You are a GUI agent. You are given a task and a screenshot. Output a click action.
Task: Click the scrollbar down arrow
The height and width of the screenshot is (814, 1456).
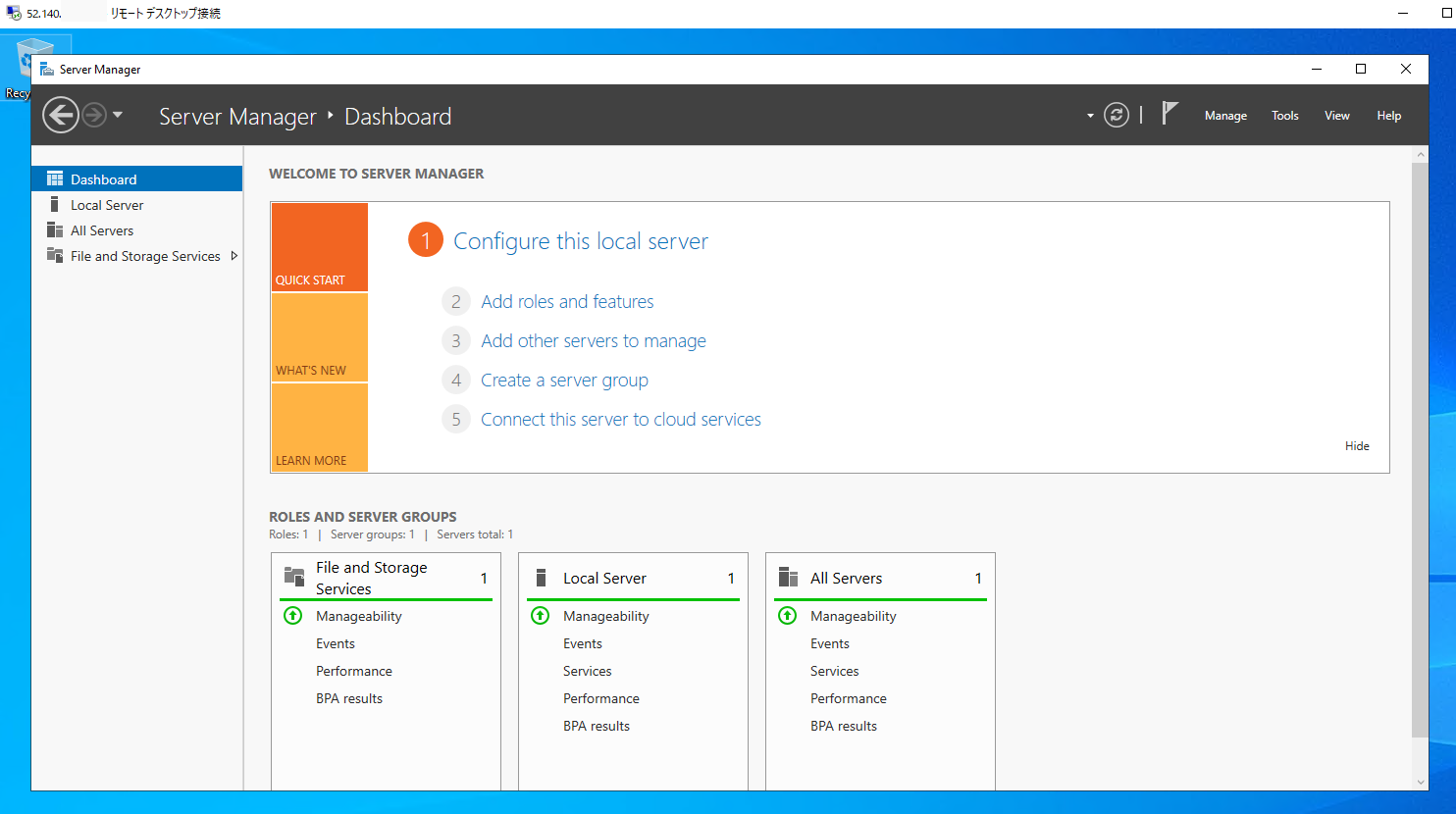(x=1420, y=782)
